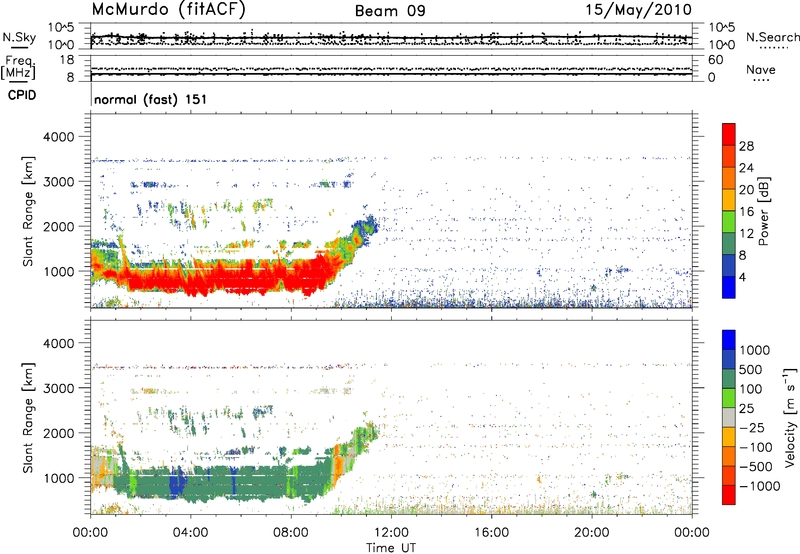Click the '10^5' left noise axis value
The height and width of the screenshot is (554, 800).
point(61,28)
